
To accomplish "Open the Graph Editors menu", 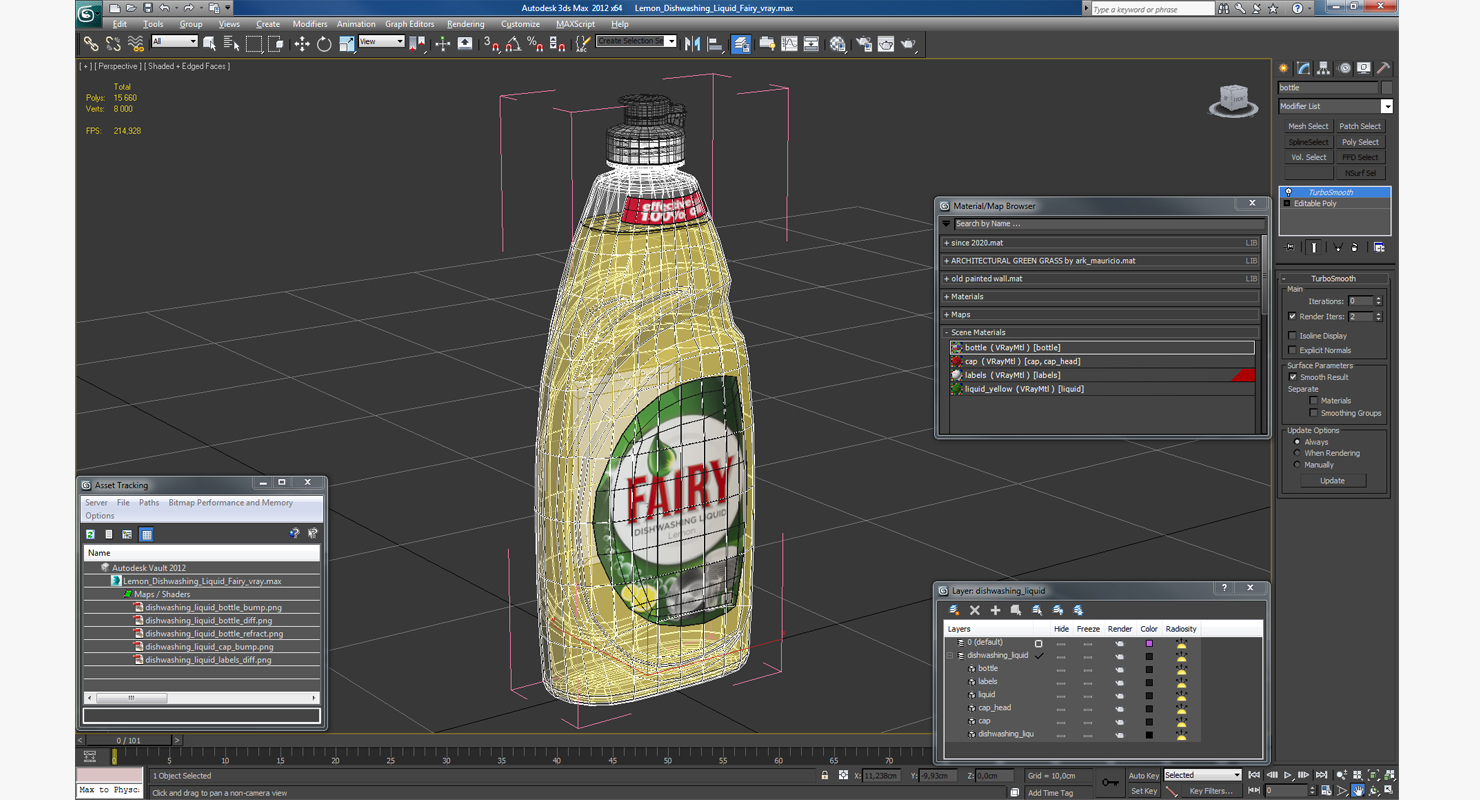I will pyautogui.click(x=410, y=24).
